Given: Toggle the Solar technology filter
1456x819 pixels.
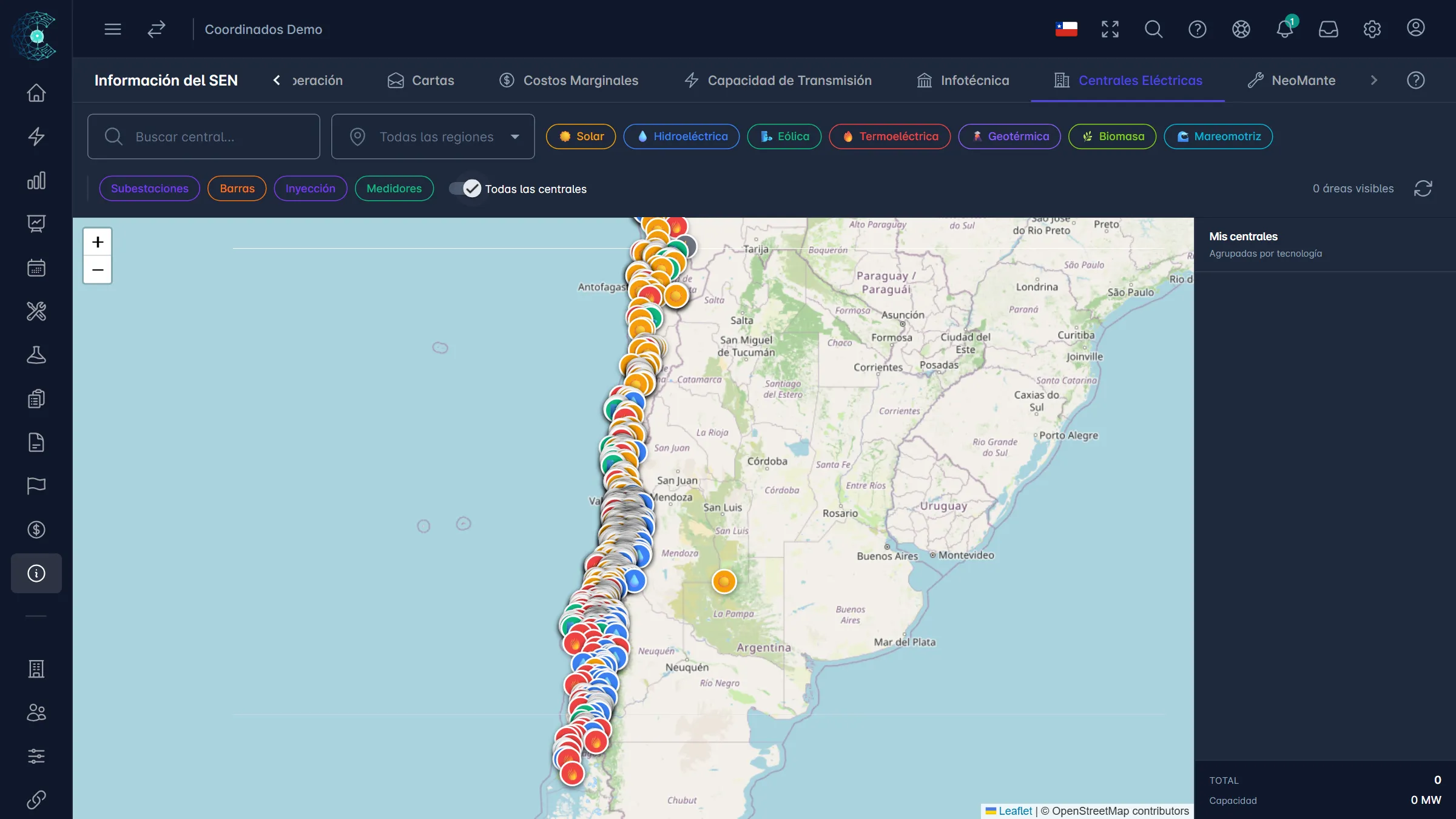Looking at the screenshot, I should tap(581, 136).
